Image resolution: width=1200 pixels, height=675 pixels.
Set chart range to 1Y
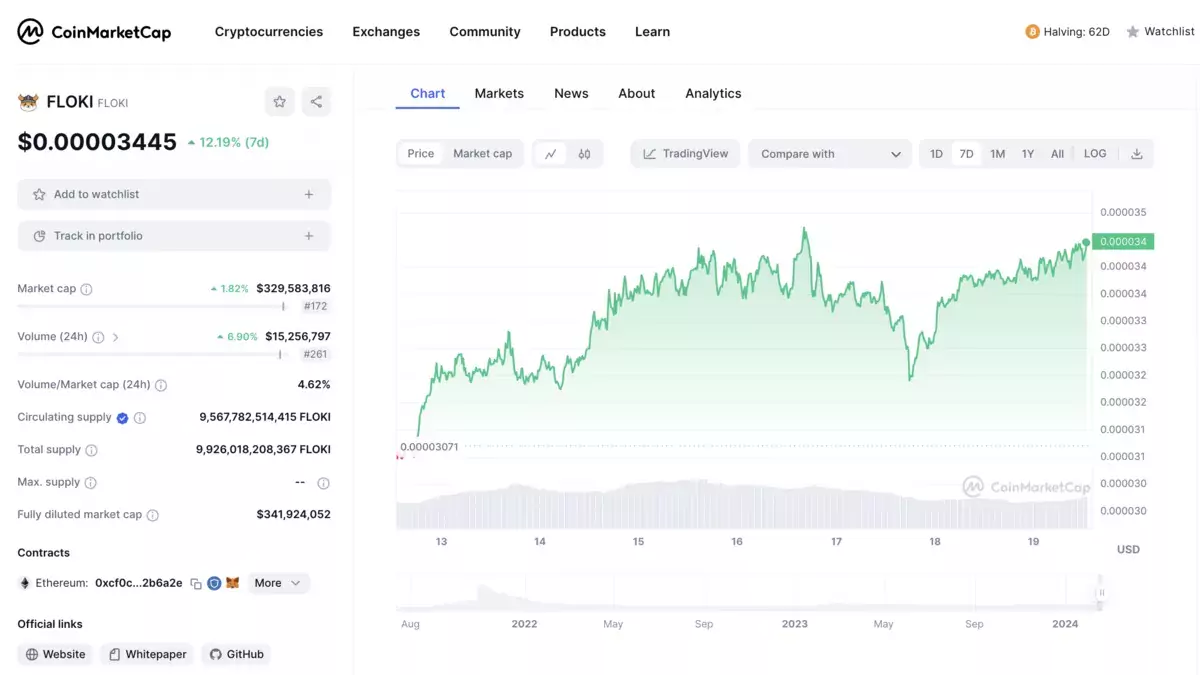tap(1028, 154)
